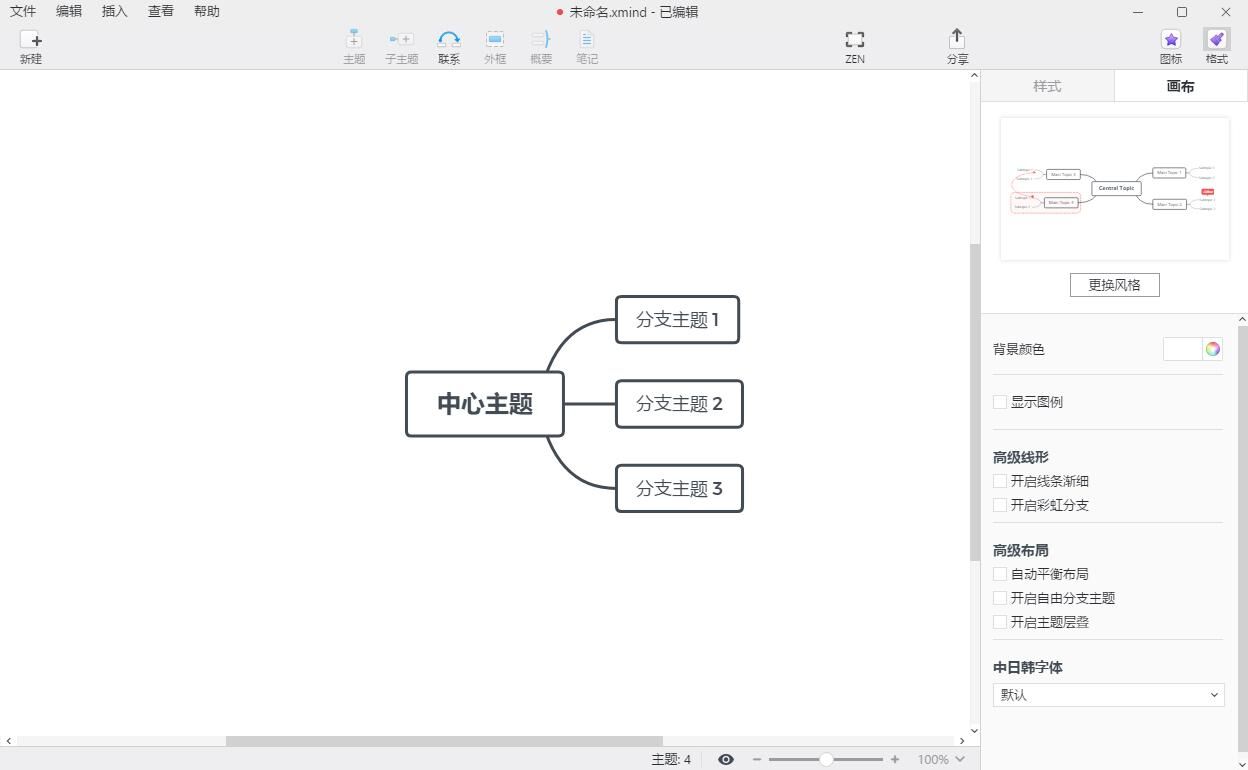Click the 新建 (New) icon
Screen dimensions: 1248x770
(x=31, y=40)
